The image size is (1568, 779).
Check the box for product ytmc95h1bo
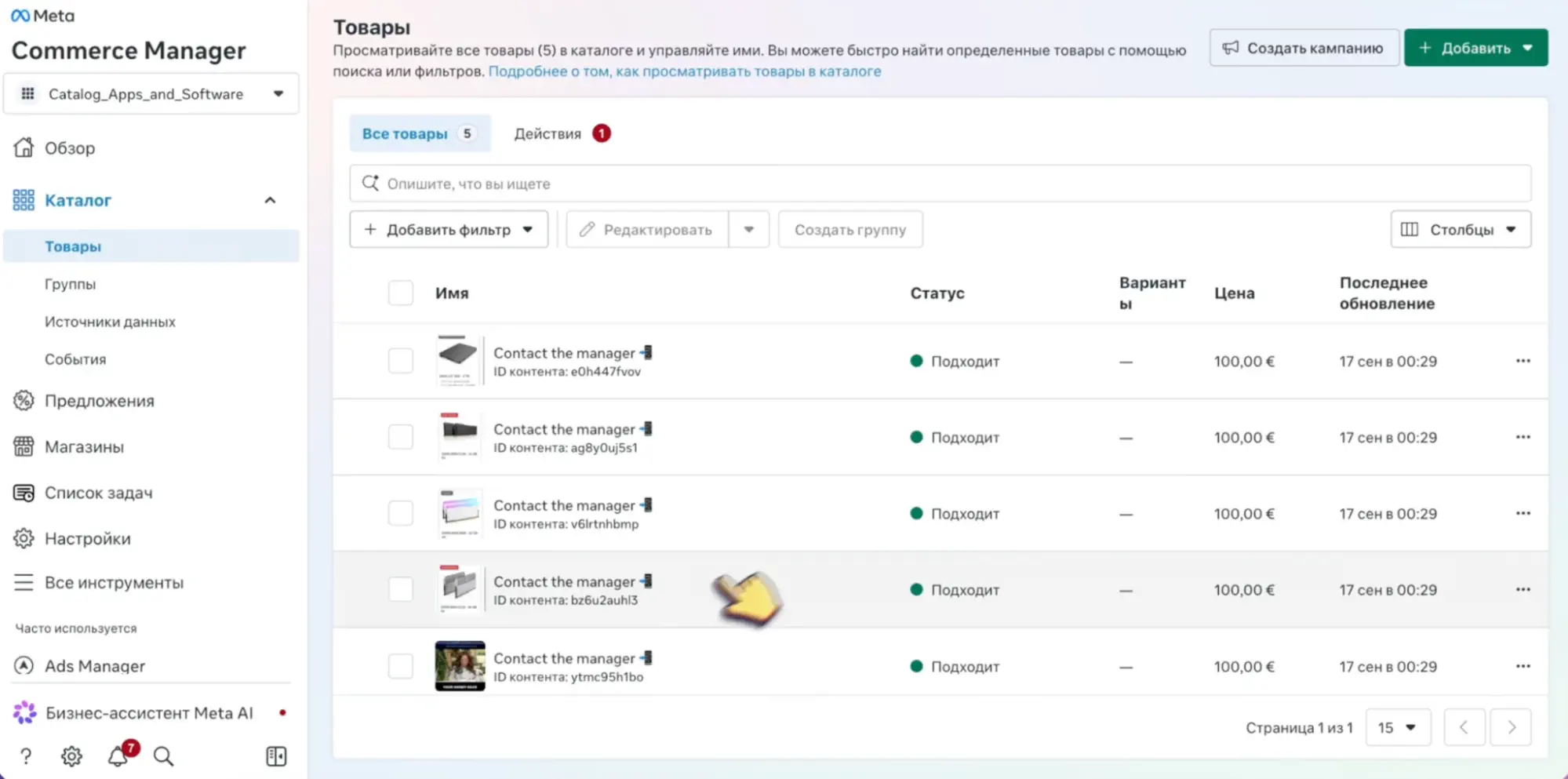401,666
